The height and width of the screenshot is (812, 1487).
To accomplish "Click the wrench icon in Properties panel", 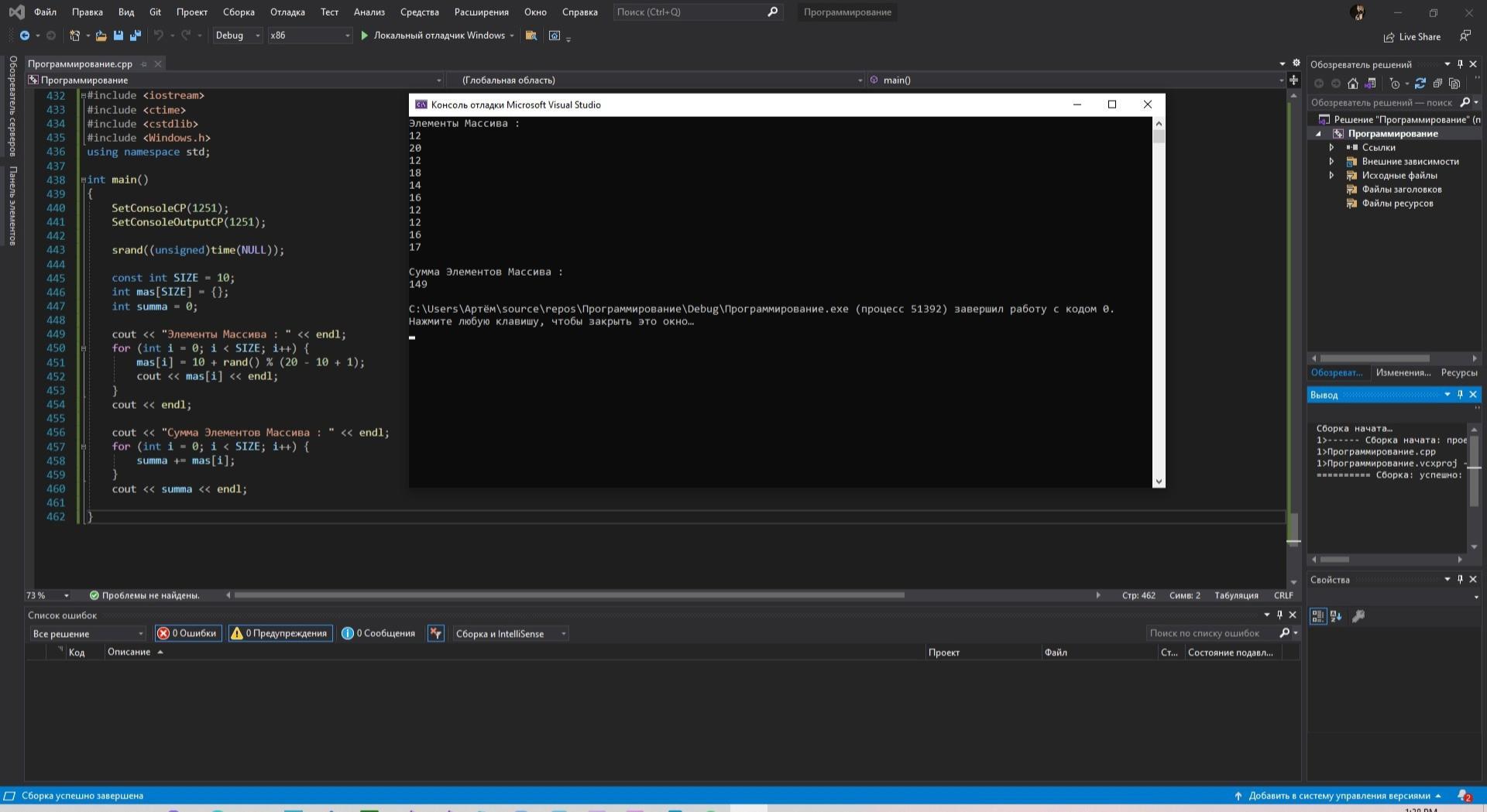I will [x=1358, y=616].
